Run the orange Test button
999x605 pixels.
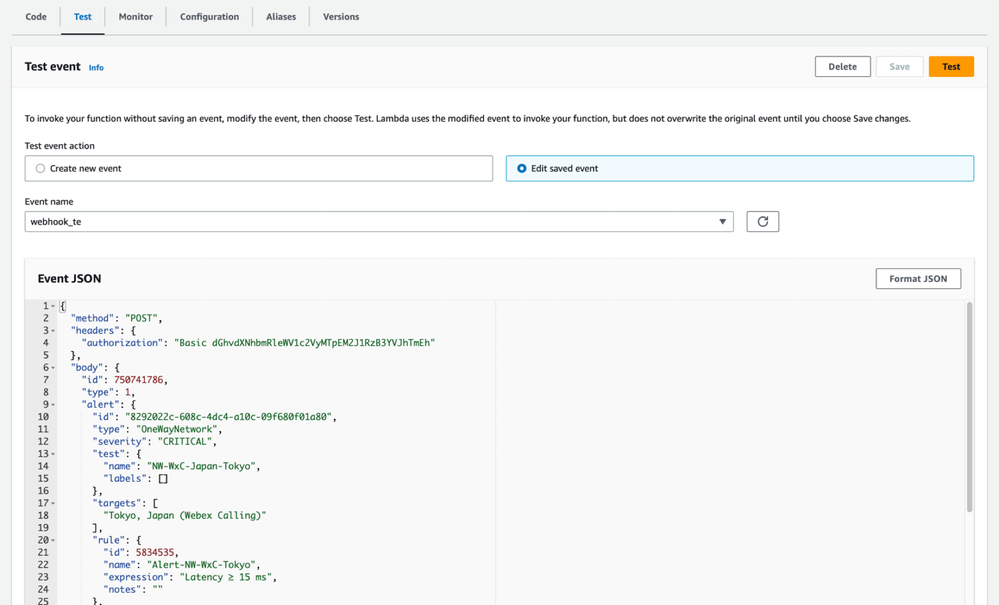(x=951, y=66)
